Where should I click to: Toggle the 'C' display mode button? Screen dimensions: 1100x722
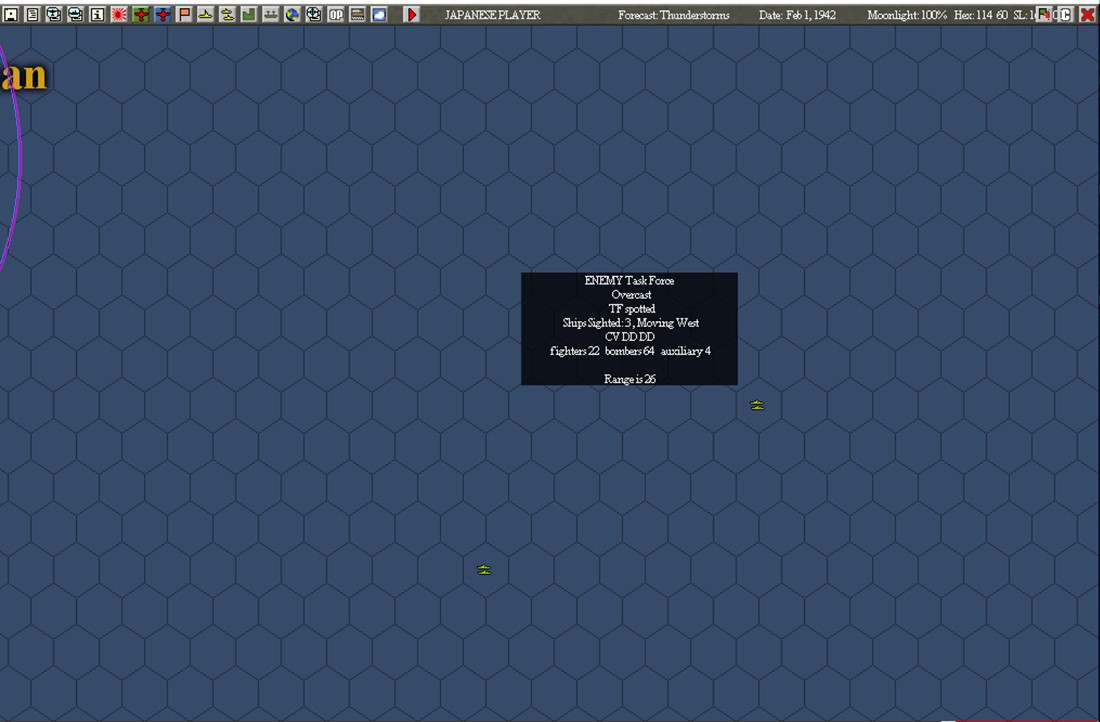click(1066, 14)
